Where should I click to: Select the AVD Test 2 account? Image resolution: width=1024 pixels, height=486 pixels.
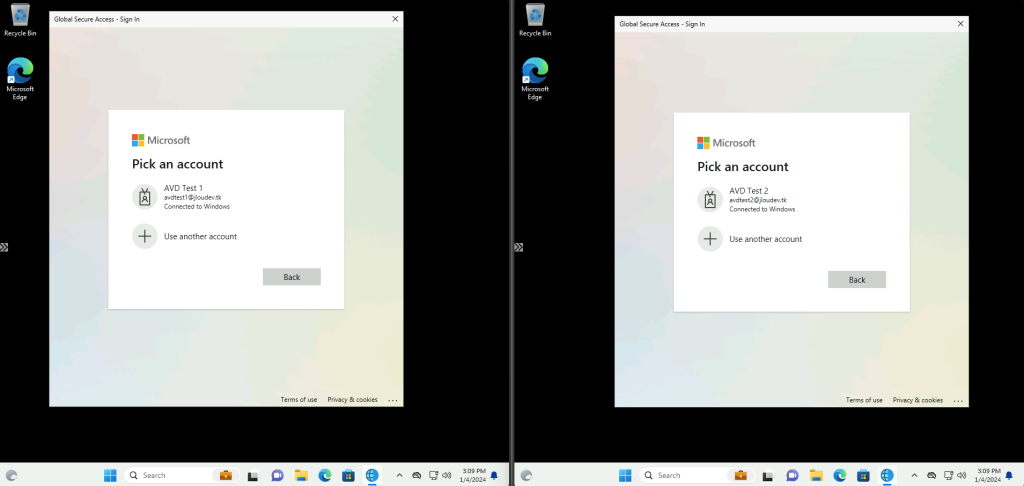pyautogui.click(x=792, y=199)
